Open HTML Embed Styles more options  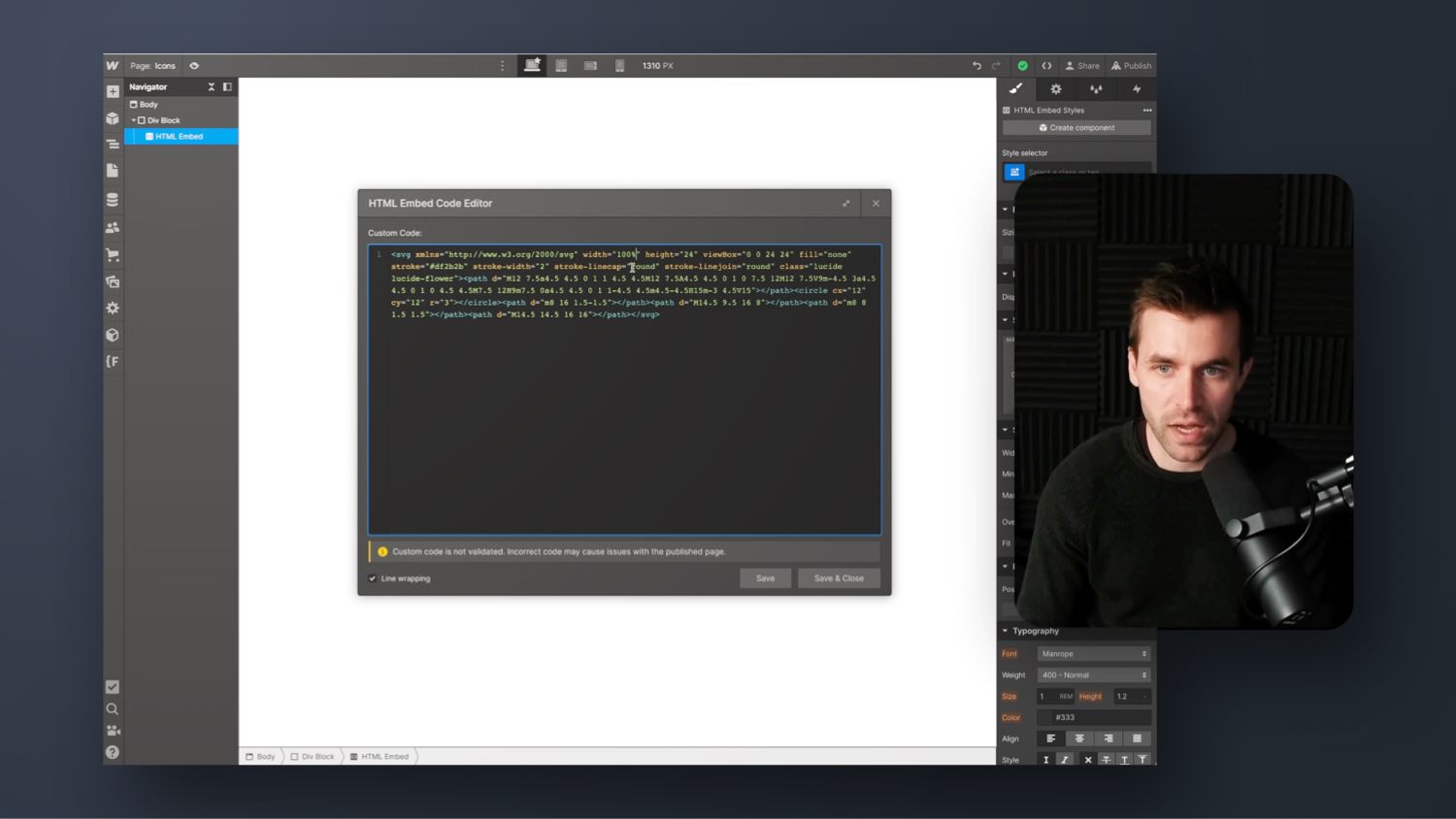(x=1147, y=111)
